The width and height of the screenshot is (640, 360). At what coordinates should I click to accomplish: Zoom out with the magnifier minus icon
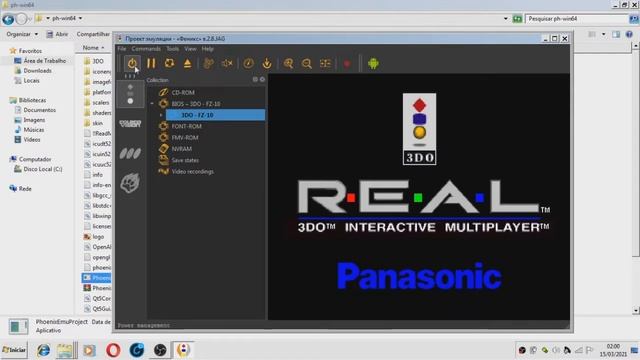point(307,63)
